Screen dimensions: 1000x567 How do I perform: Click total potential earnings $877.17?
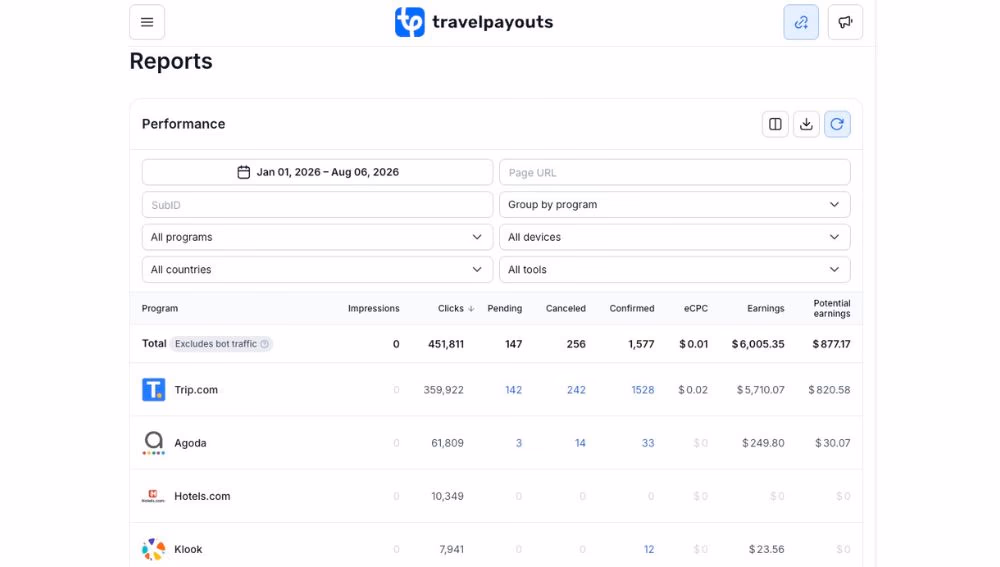tap(831, 344)
